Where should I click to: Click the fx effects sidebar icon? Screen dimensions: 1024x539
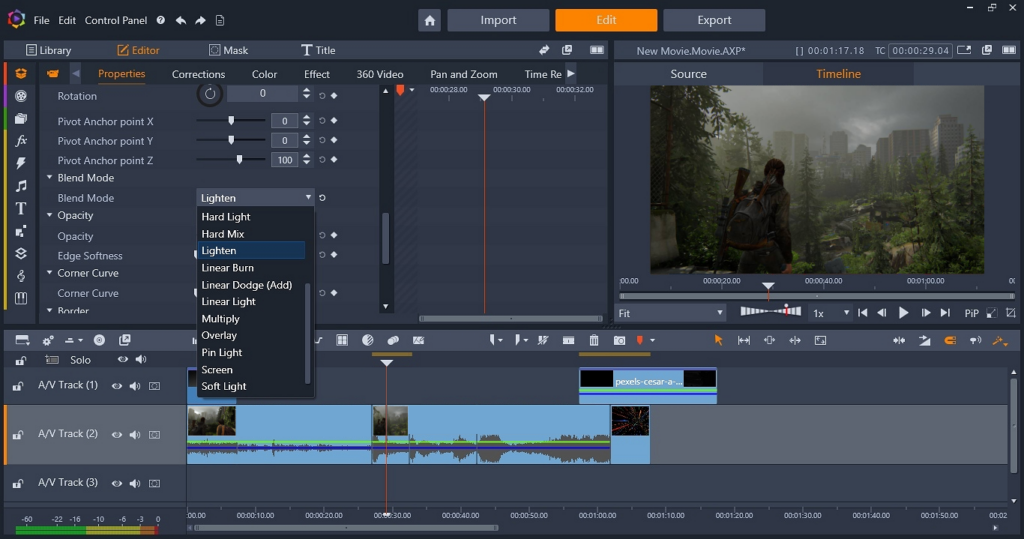tap(20, 141)
